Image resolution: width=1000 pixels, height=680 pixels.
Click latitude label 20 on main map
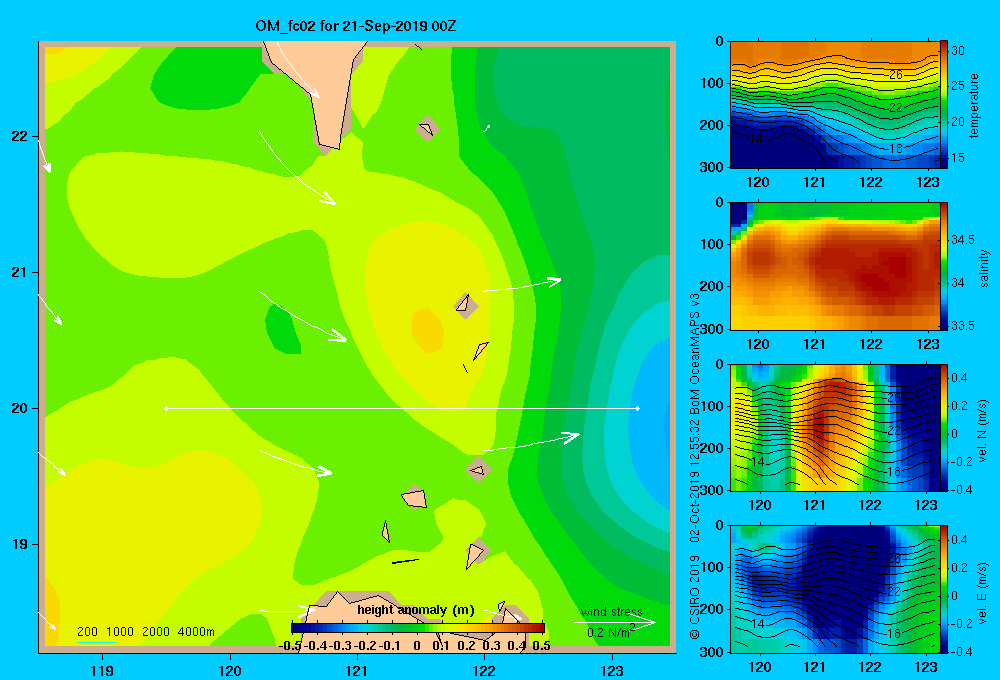point(20,408)
